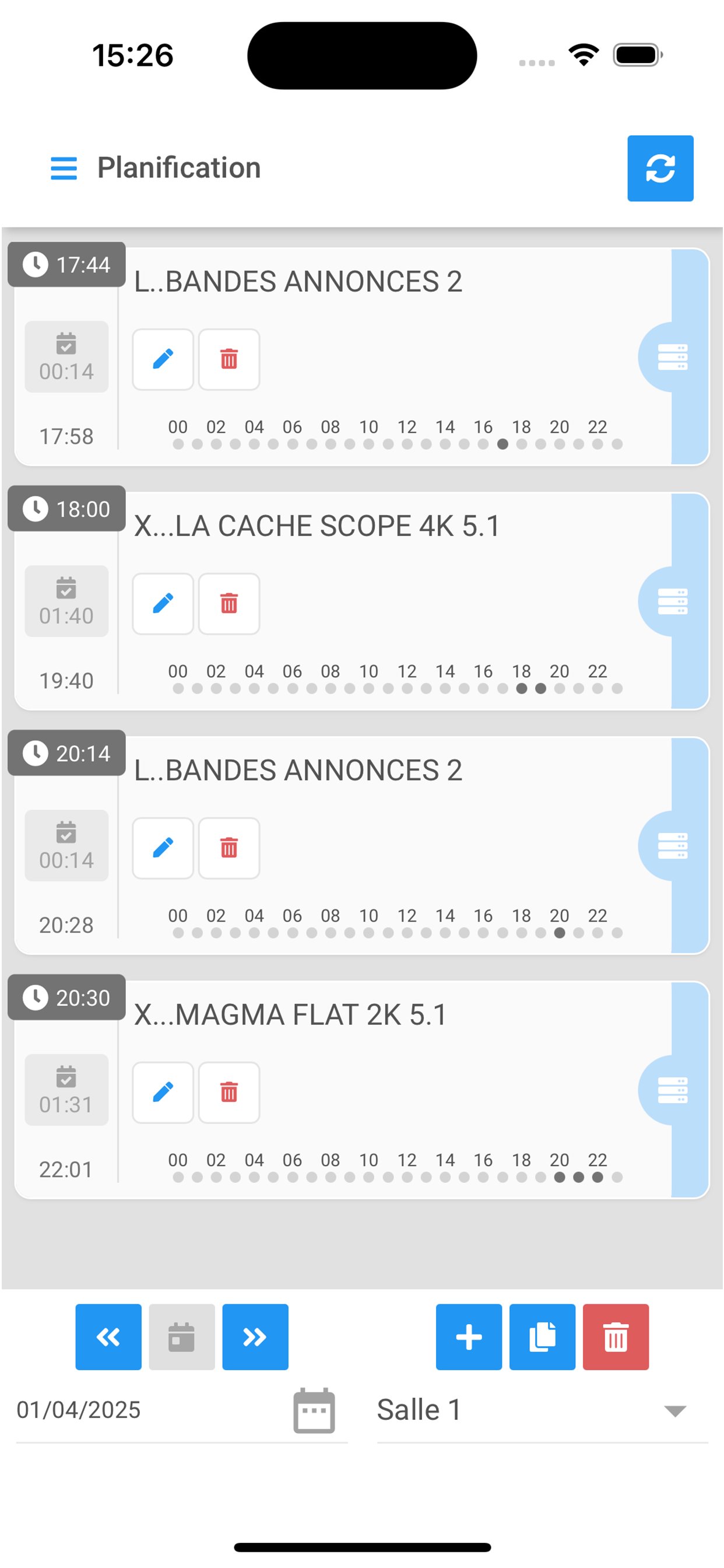Select the 00:14 duration badge of 20:14 entry
This screenshot has height=1568, width=724.
pyautogui.click(x=66, y=845)
